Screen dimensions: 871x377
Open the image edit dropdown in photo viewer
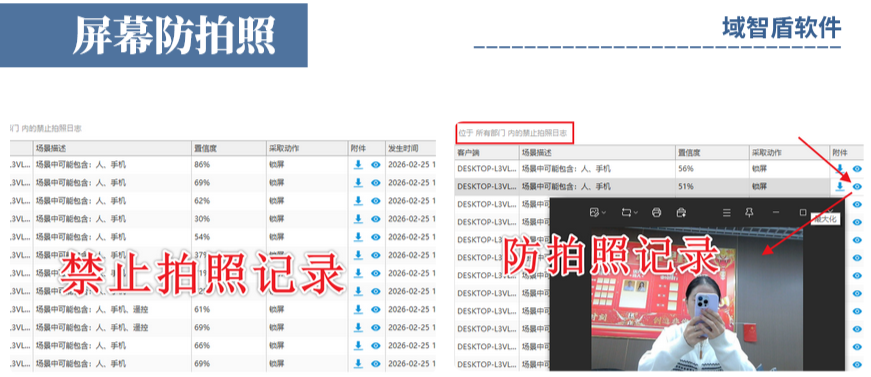[598, 212]
